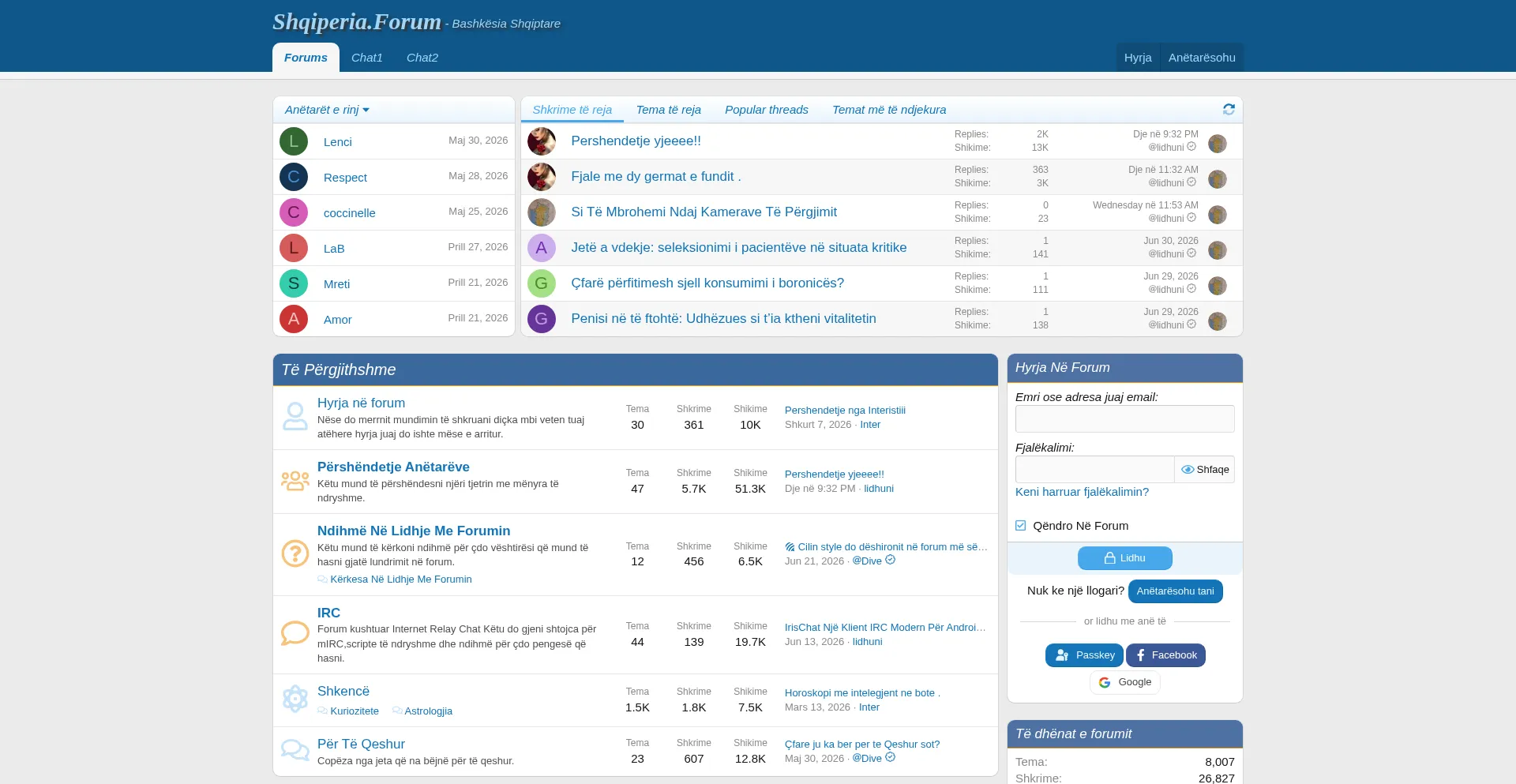This screenshot has height=784, width=1516.
Task: Refresh the new posts widget icon
Action: 1229,109
